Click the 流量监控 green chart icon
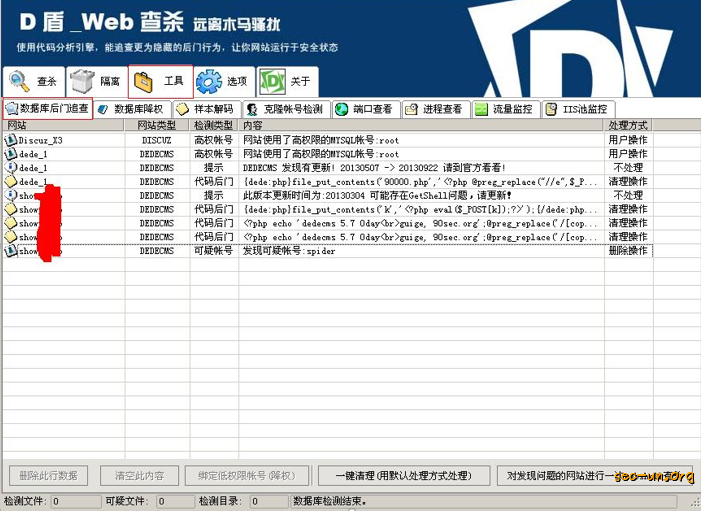Screen dimensions: 701x511 (481, 109)
